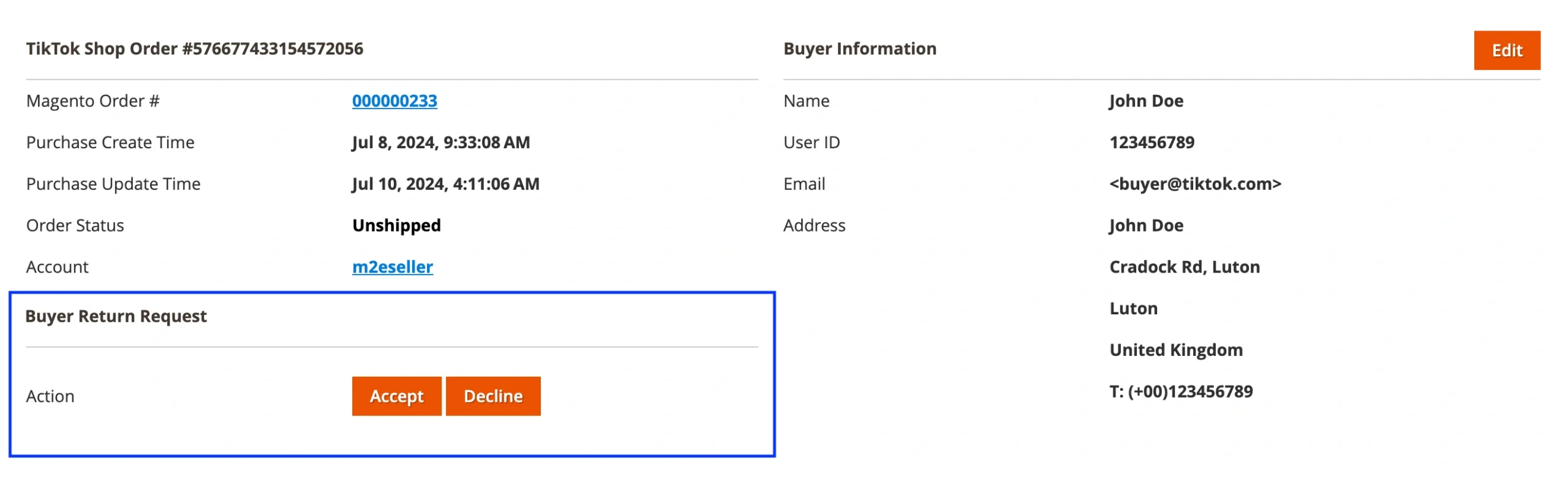Decline the buyer return request
Image resolution: width=1568 pixels, height=484 pixels.
(x=492, y=396)
